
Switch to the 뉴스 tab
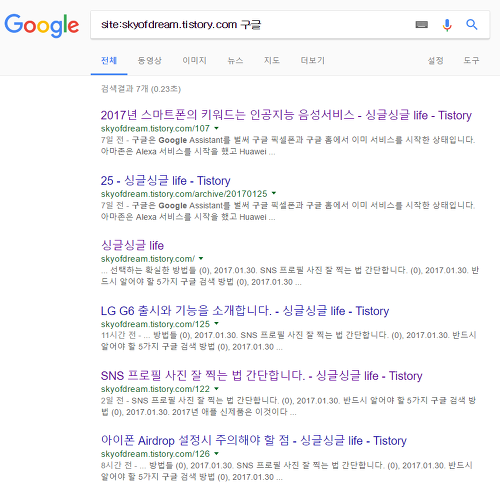235,60
